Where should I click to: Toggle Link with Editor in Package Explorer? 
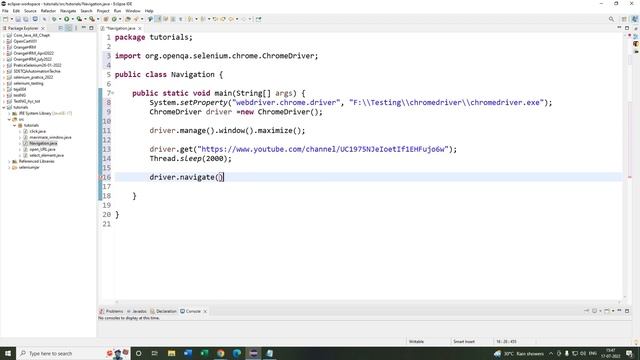[69, 28]
